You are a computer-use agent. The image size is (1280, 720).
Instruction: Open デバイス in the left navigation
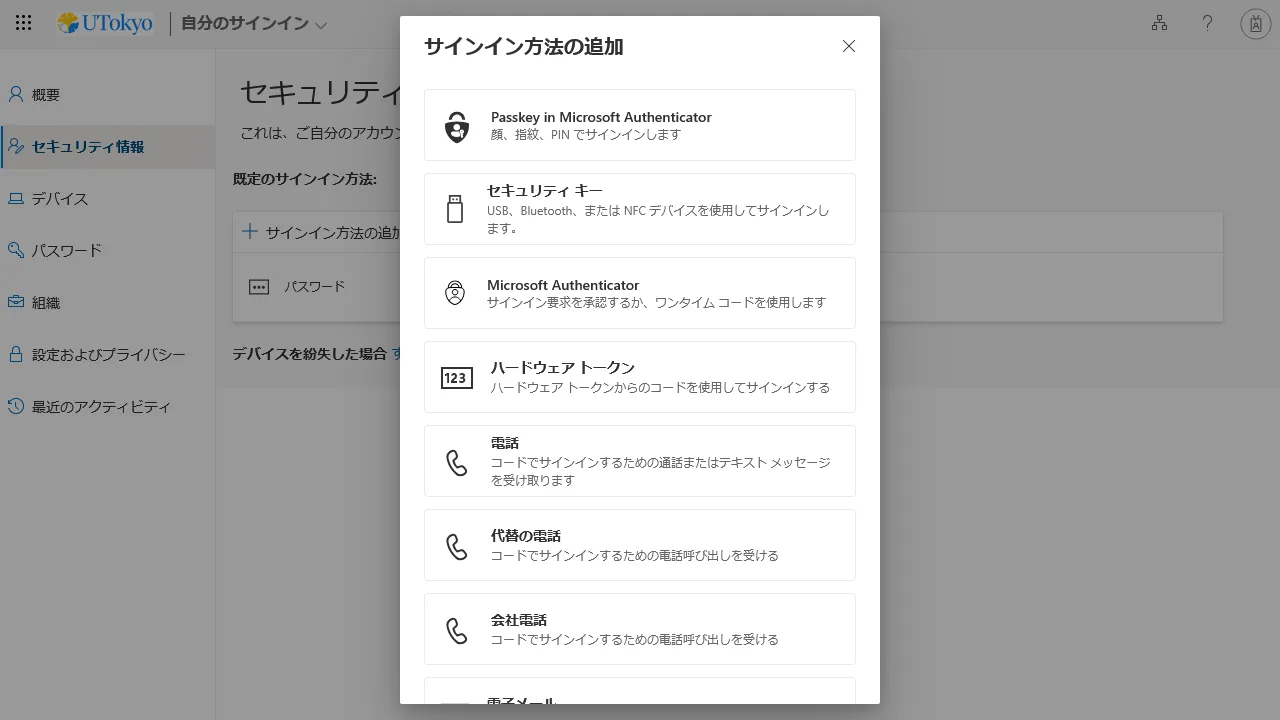click(60, 199)
